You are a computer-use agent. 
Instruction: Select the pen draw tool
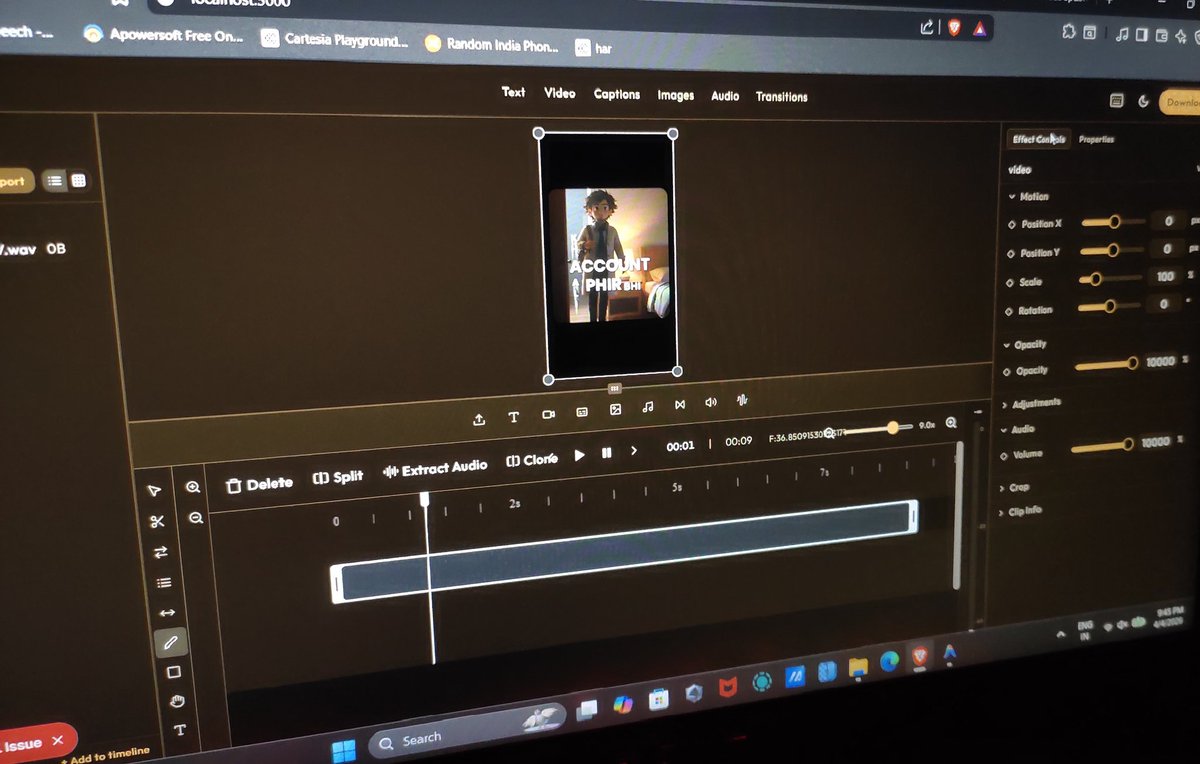click(170, 642)
